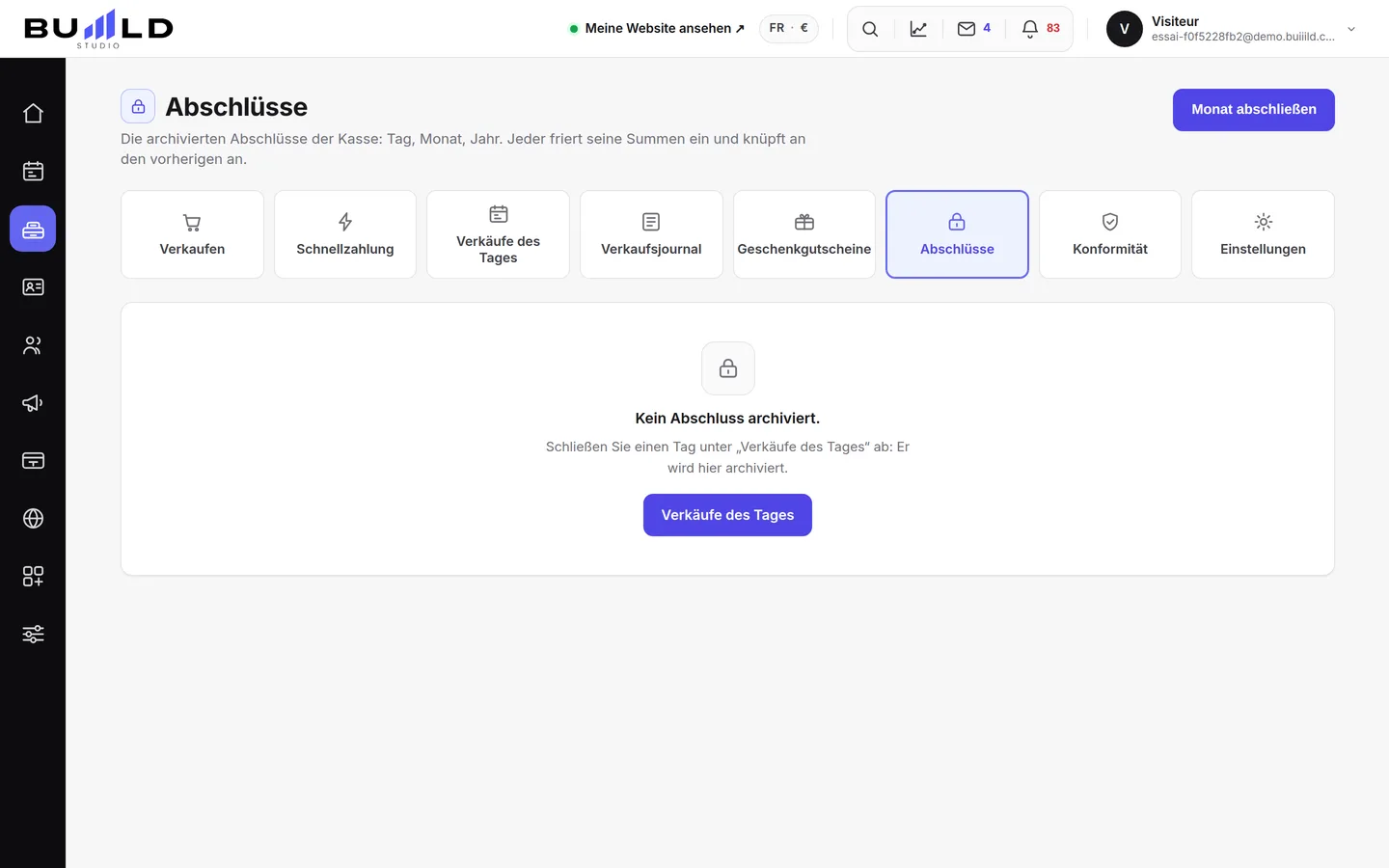Open the statistics chart icon

[918, 29]
